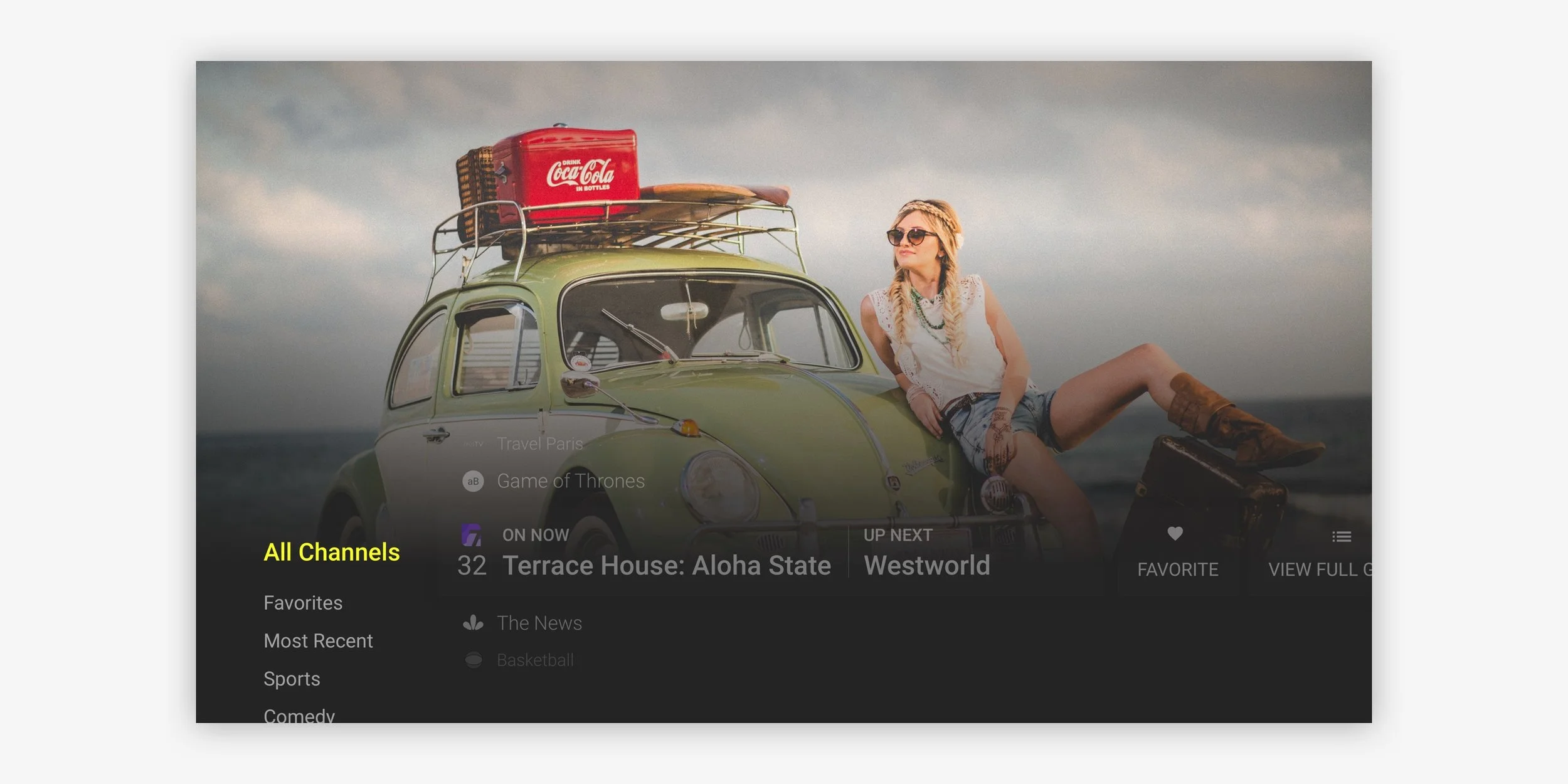Click the View Full Guide list icon
Viewport: 1568px width, 784px height.
pos(1341,536)
